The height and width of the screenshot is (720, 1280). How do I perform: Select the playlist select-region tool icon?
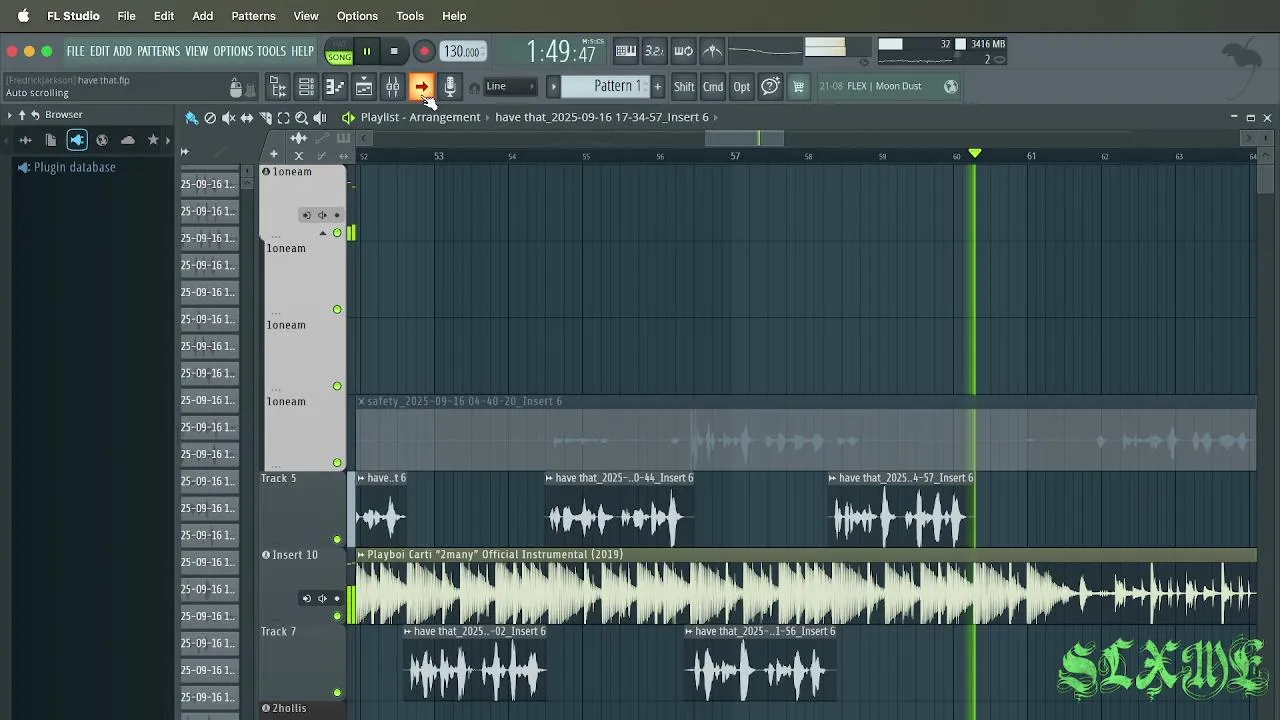283,117
